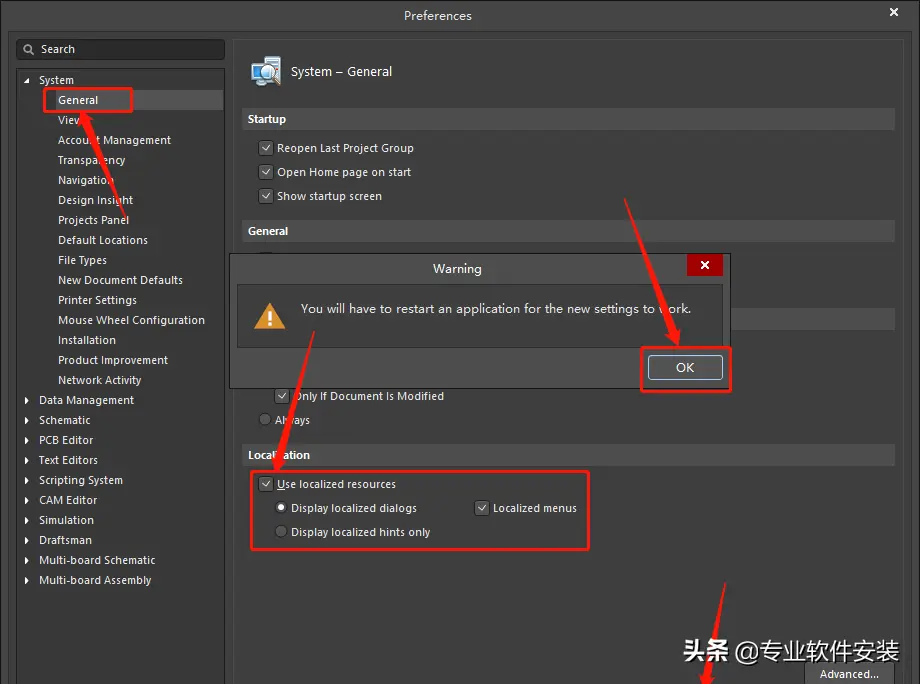This screenshot has width=920, height=684.
Task: Open the Network Activity page
Action: click(x=100, y=380)
